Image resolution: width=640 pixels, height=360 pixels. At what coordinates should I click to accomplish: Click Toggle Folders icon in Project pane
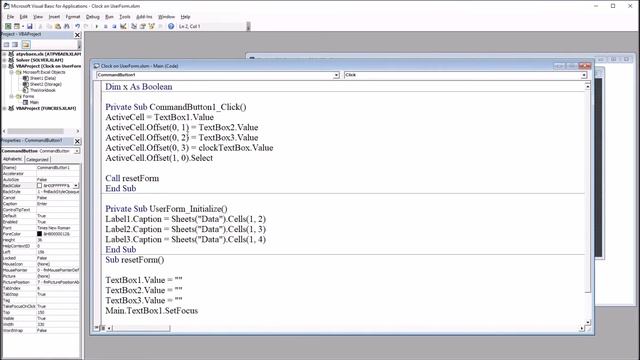[26, 44]
